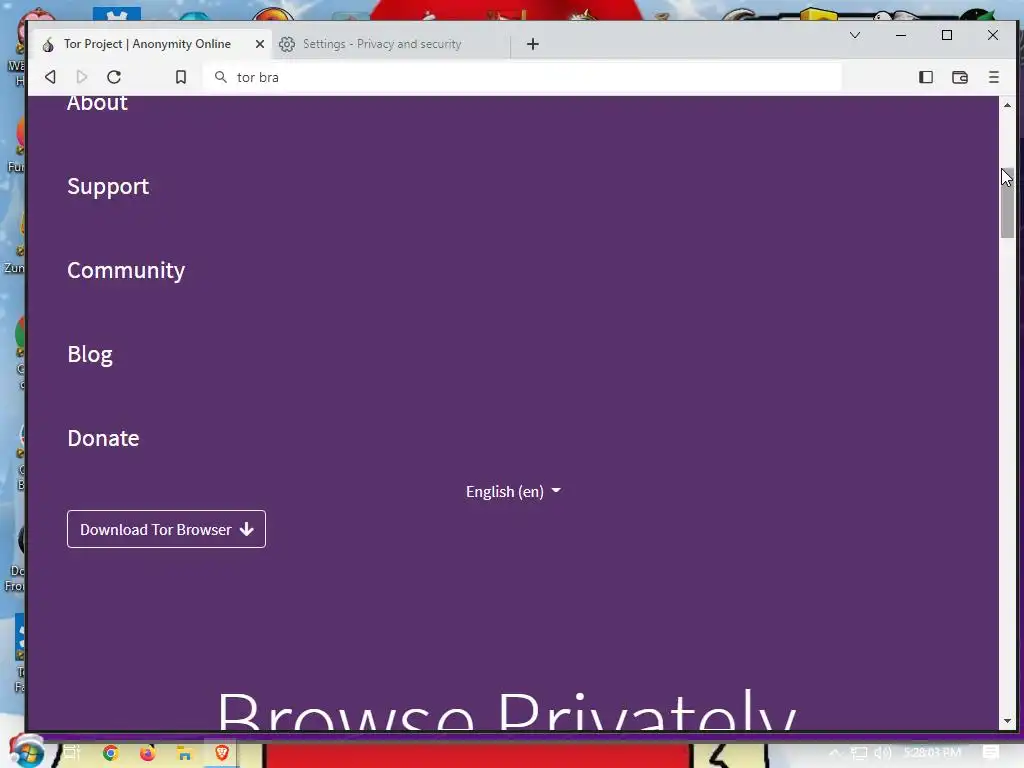Open the Windows Start button
Image resolution: width=1024 pixels, height=768 pixels.
(x=26, y=753)
